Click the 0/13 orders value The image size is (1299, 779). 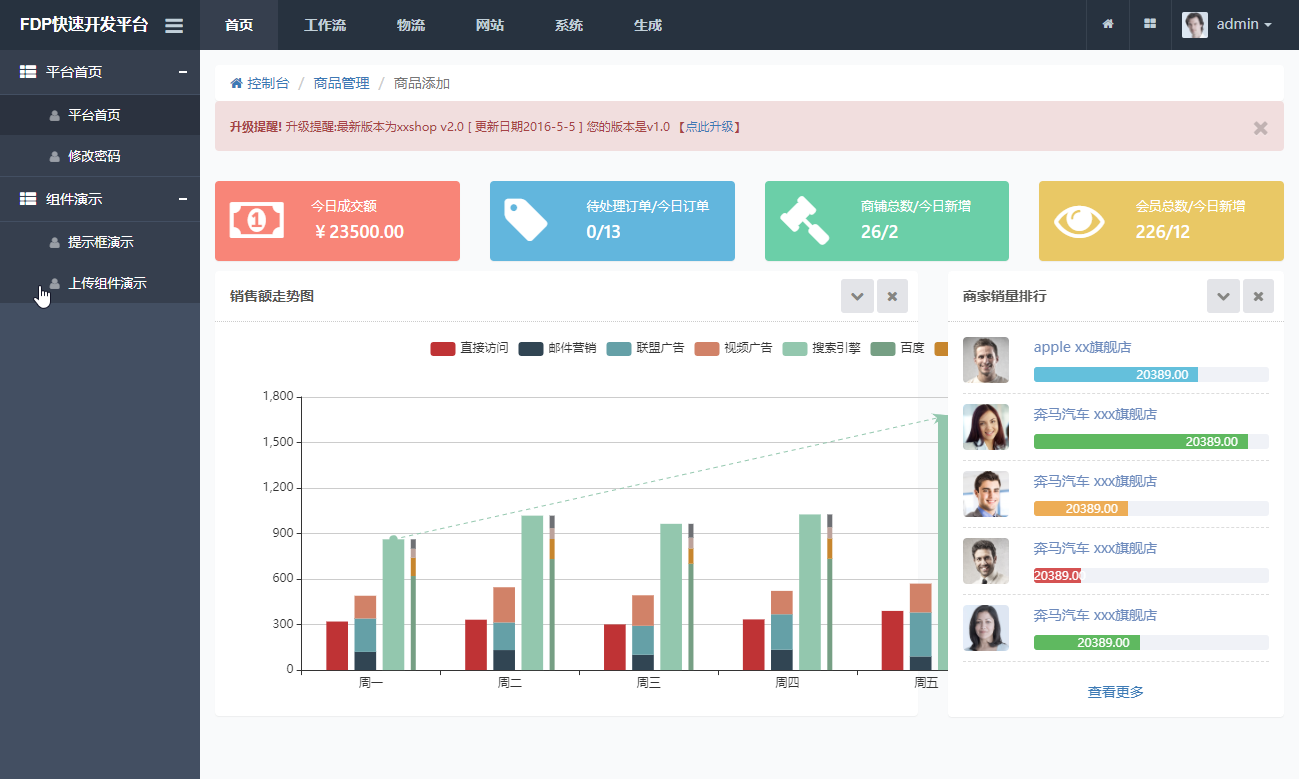coord(603,232)
